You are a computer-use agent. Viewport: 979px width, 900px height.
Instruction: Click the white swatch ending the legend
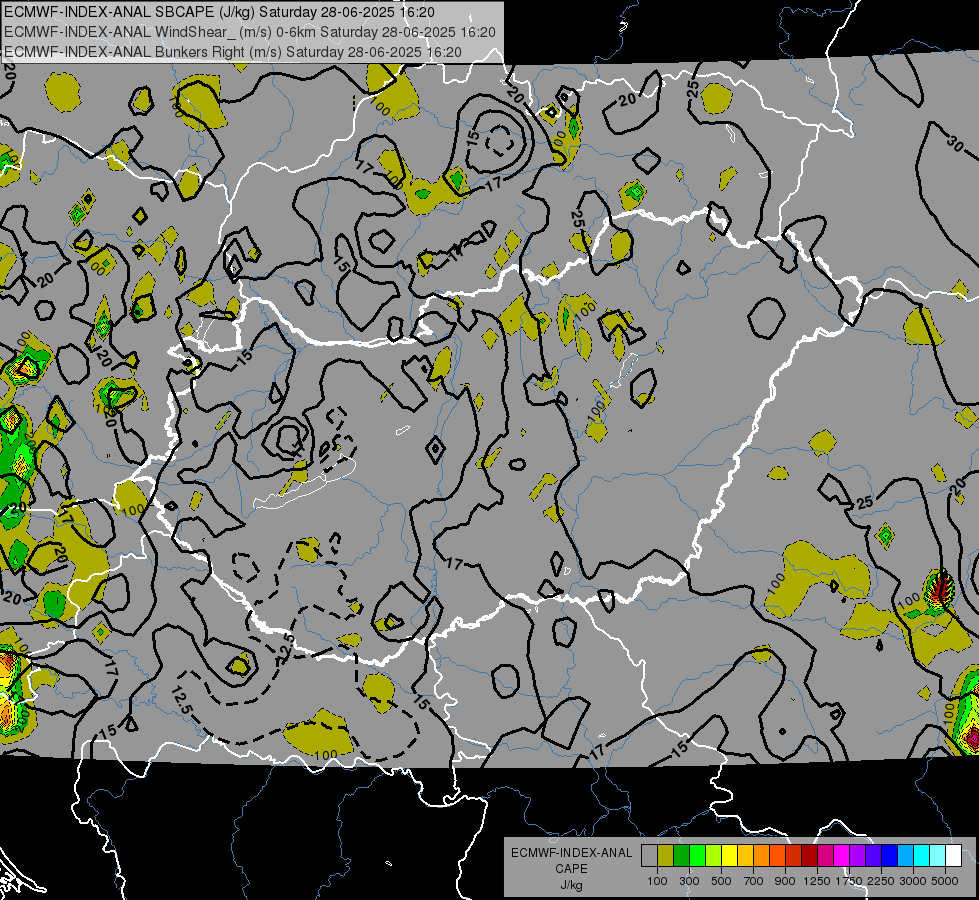(953, 855)
